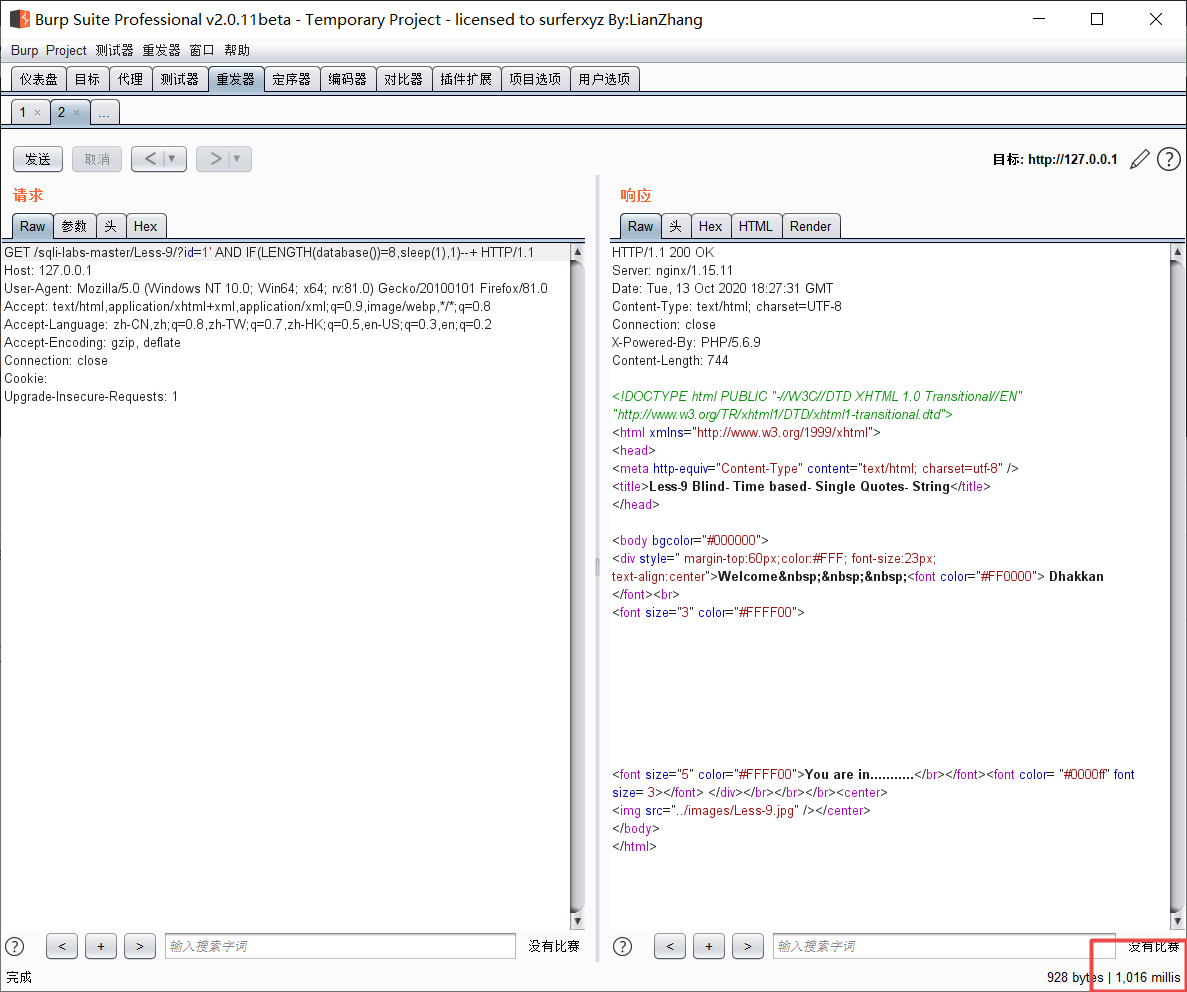The width and height of the screenshot is (1187, 992).
Task: Click the X-Powered-By: PHP/5.6.9 header
Action: [686, 342]
